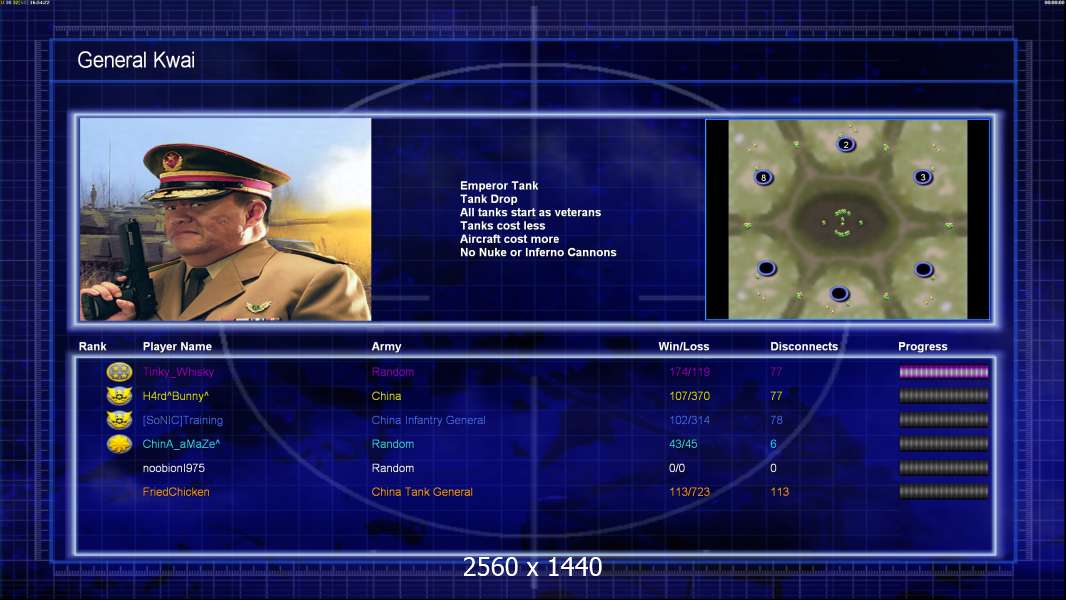Screen dimensions: 1066x600
Task: Click the Progress column header
Action: coord(923,346)
